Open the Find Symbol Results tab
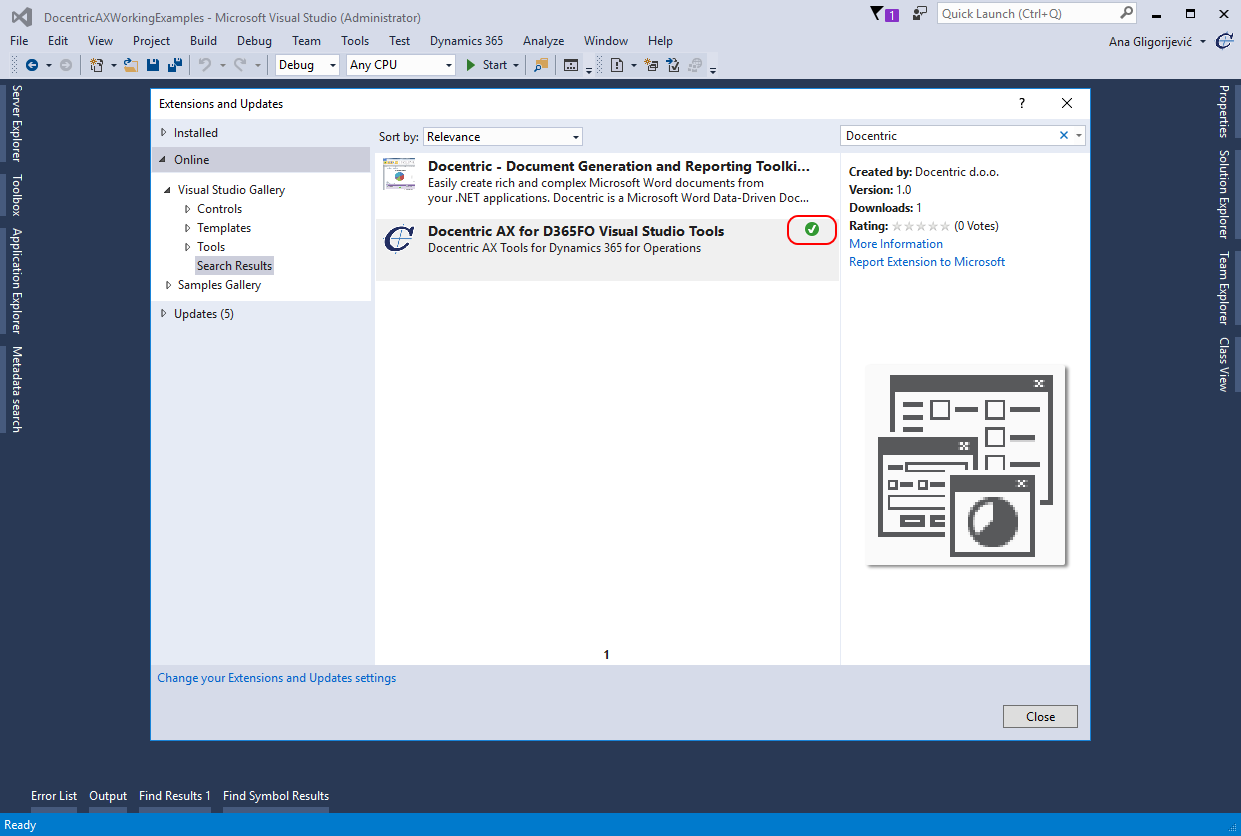Screen dimensions: 1241x836 (x=276, y=796)
